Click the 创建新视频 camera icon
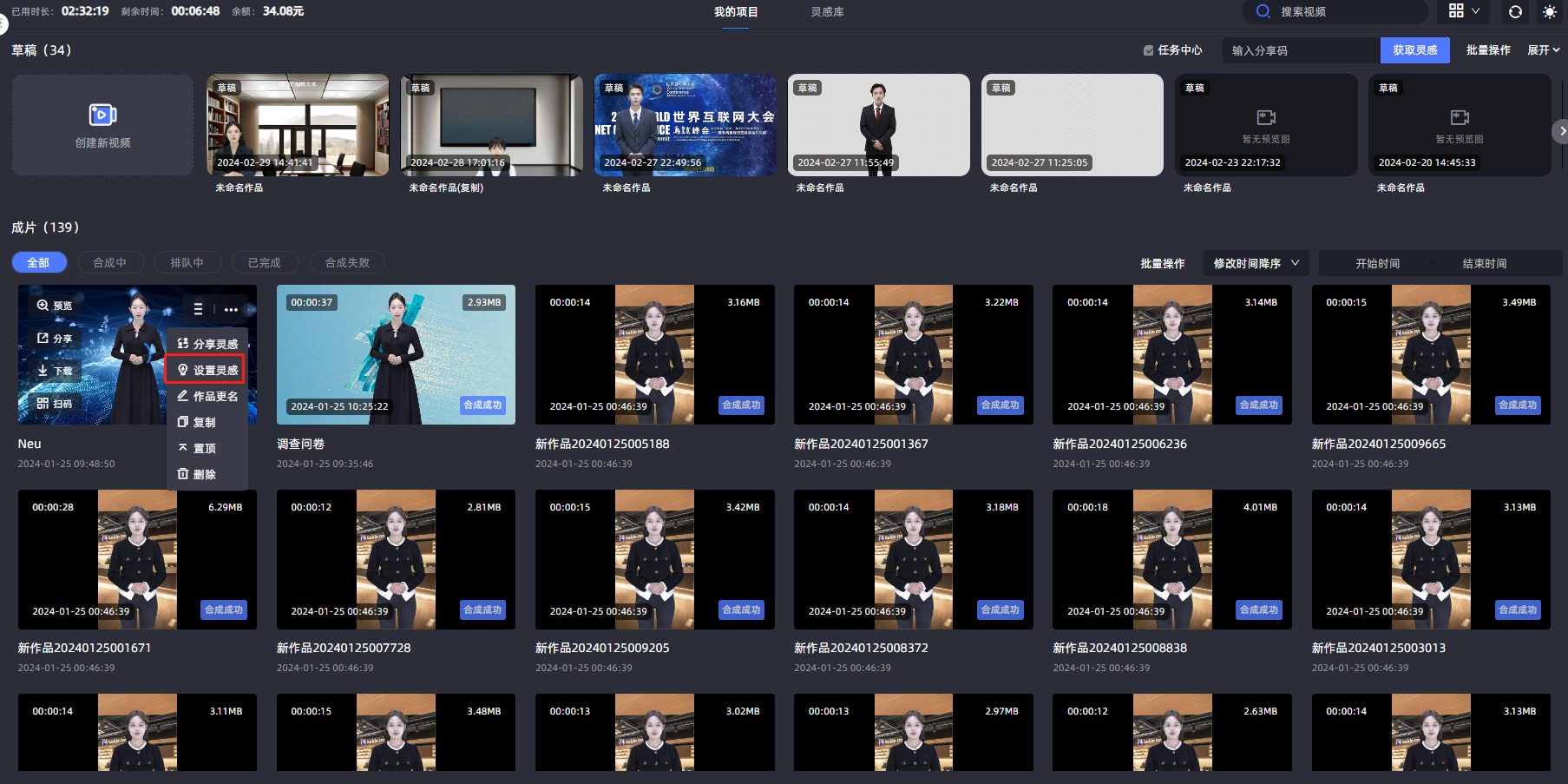1568x784 pixels. 102,115
